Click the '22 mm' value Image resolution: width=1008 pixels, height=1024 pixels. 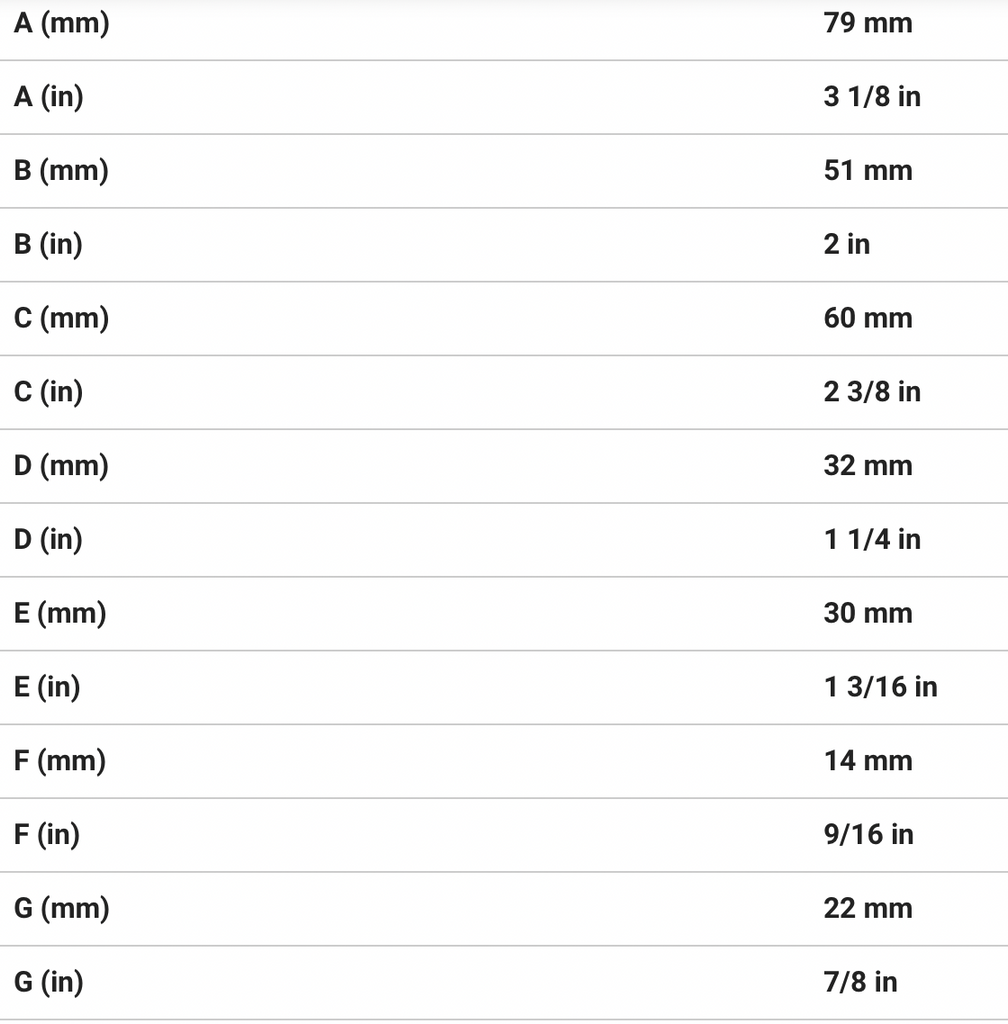click(867, 909)
